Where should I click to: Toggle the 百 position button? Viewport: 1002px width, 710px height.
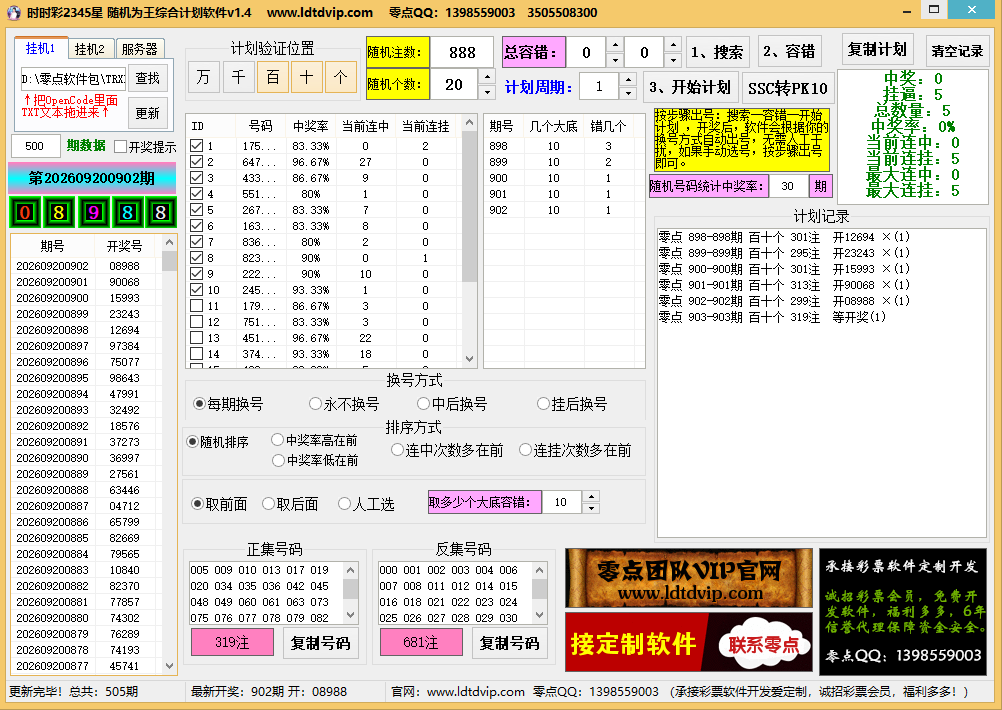273,77
